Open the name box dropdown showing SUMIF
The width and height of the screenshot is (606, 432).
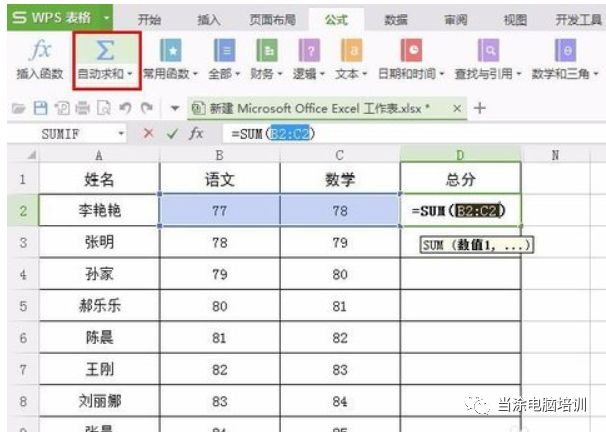[121, 134]
